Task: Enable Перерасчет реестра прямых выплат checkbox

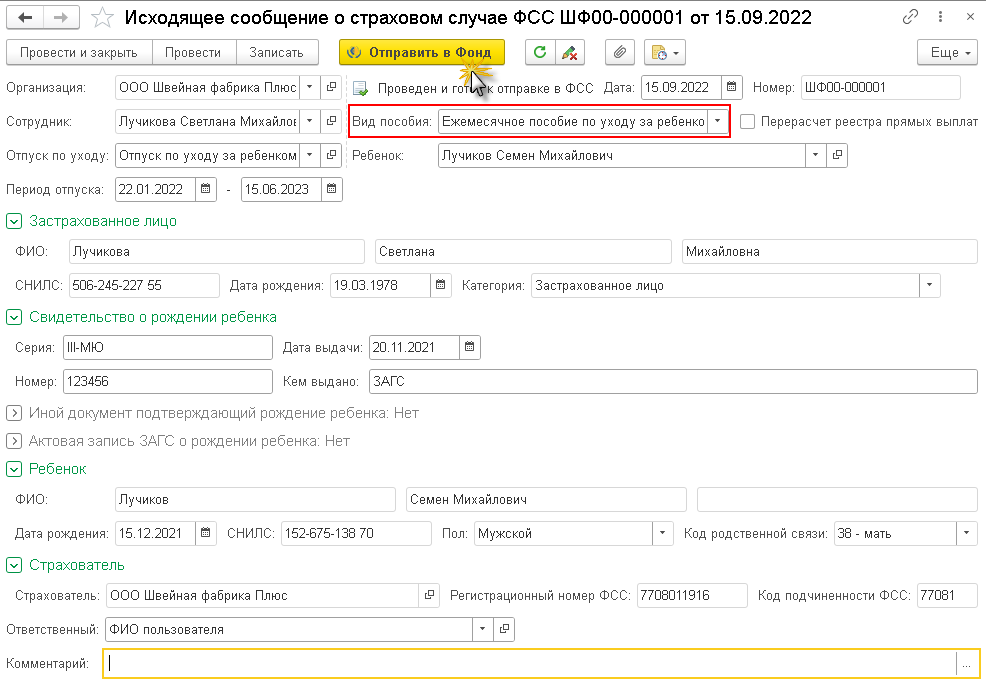Action: 747,122
